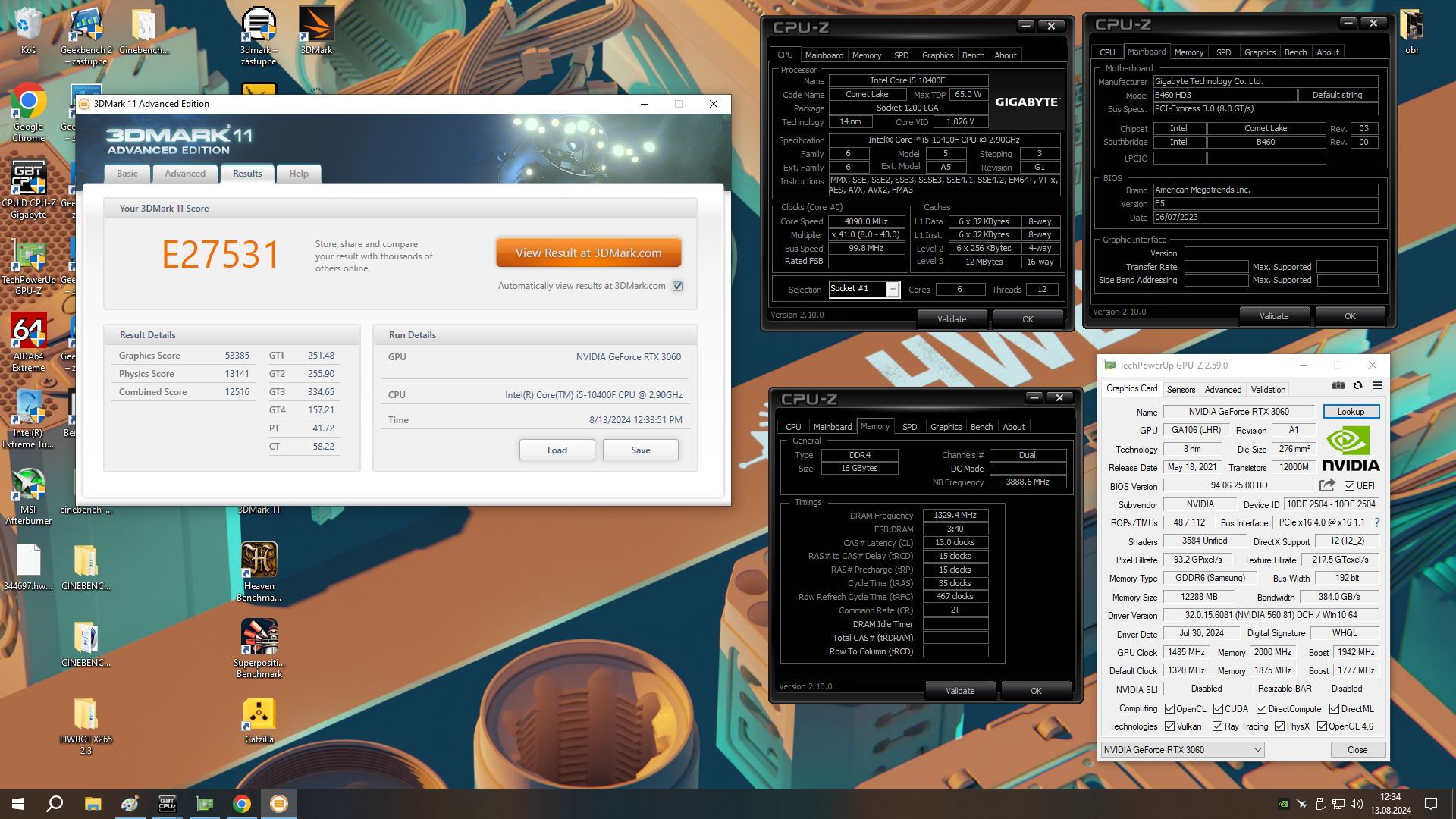The image size is (1456, 819).
Task: Open Superposition Benchmark desktop icon
Action: (x=259, y=649)
